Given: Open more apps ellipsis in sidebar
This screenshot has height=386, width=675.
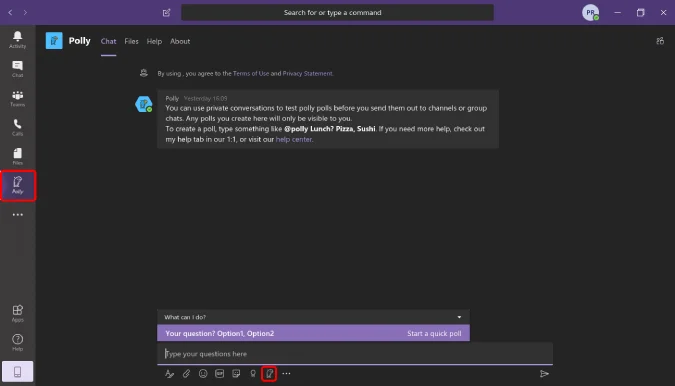Looking at the screenshot, I should 17,215.
